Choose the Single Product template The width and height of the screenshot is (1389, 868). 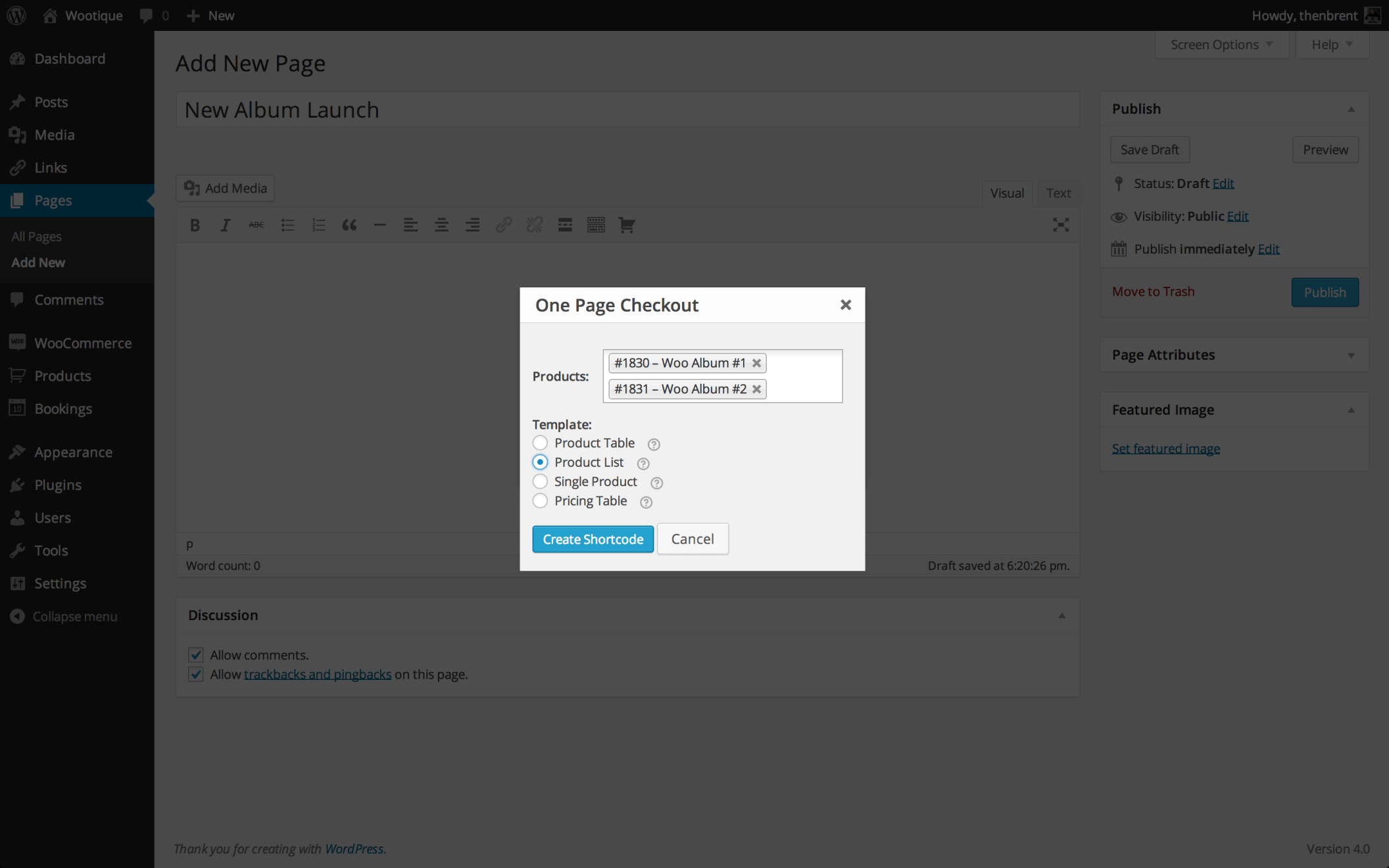coord(540,481)
